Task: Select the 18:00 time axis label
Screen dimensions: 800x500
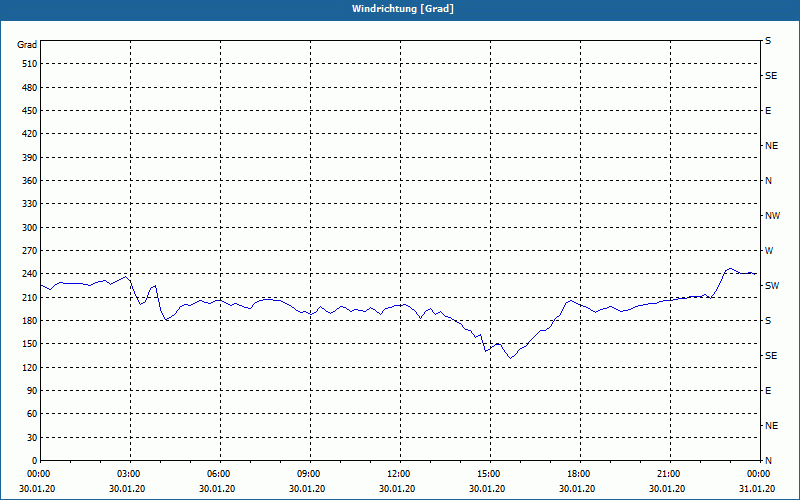Action: (577, 473)
